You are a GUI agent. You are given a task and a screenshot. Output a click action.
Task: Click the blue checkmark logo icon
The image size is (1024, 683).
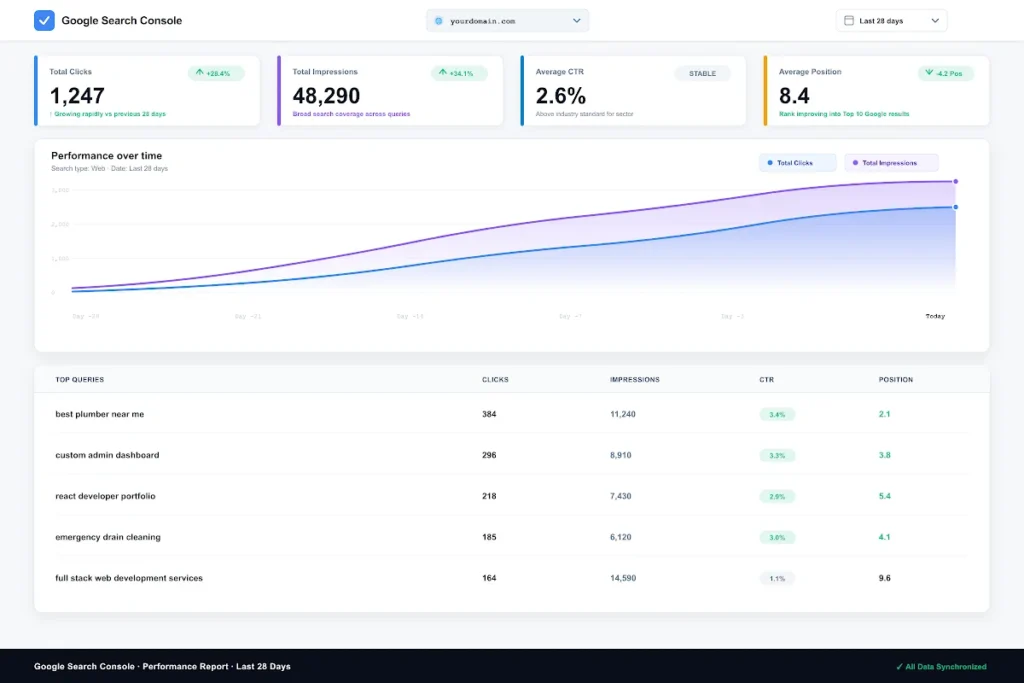pyautogui.click(x=44, y=20)
